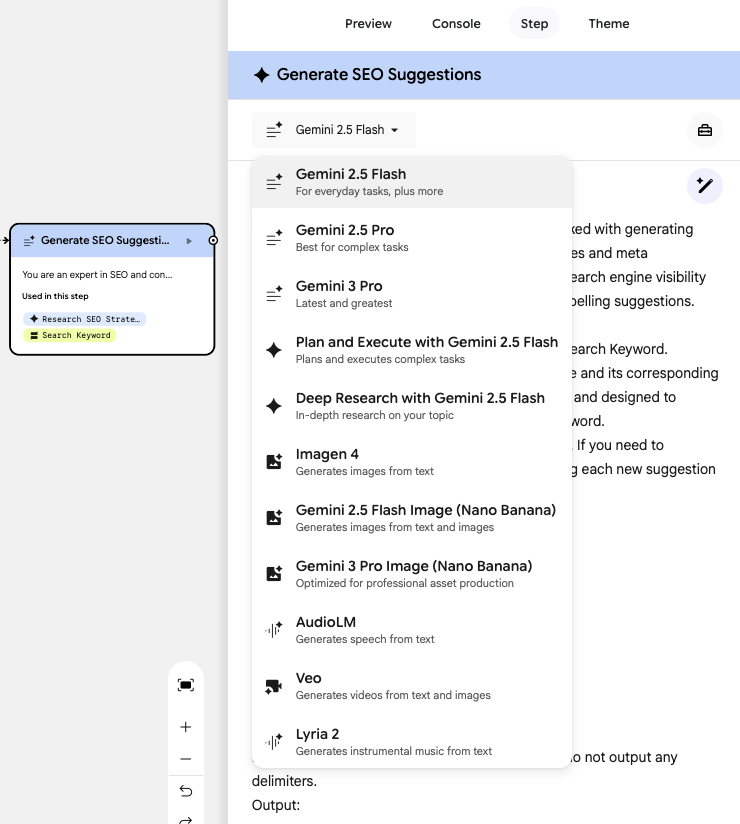Zoom in with the plus icon

point(185,727)
